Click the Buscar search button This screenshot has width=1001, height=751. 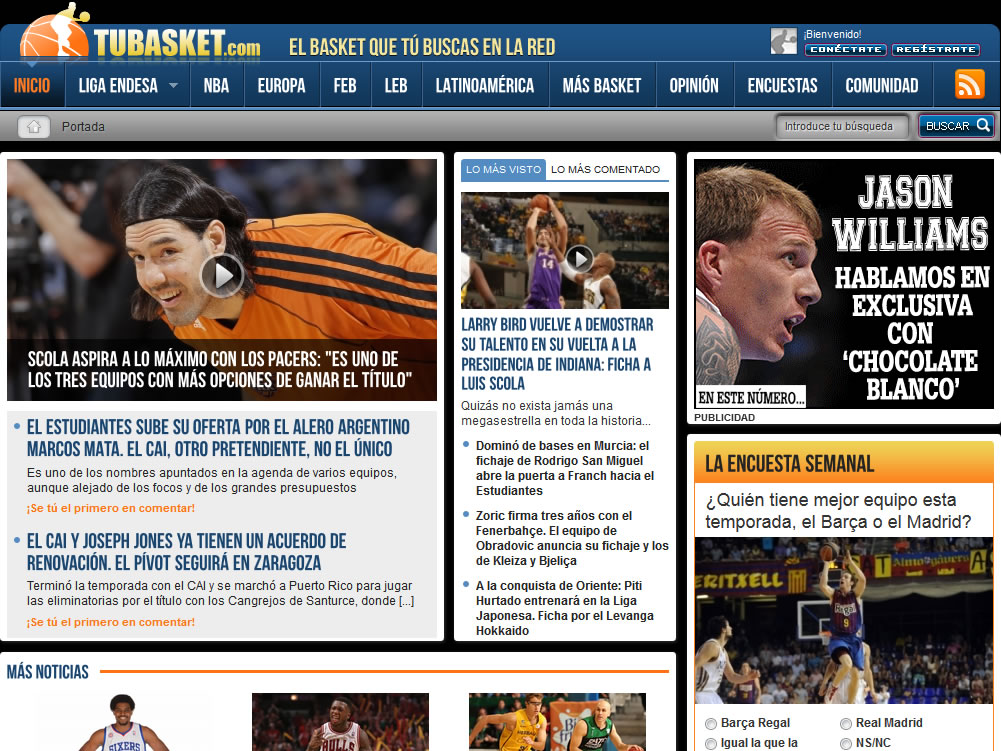[956, 126]
